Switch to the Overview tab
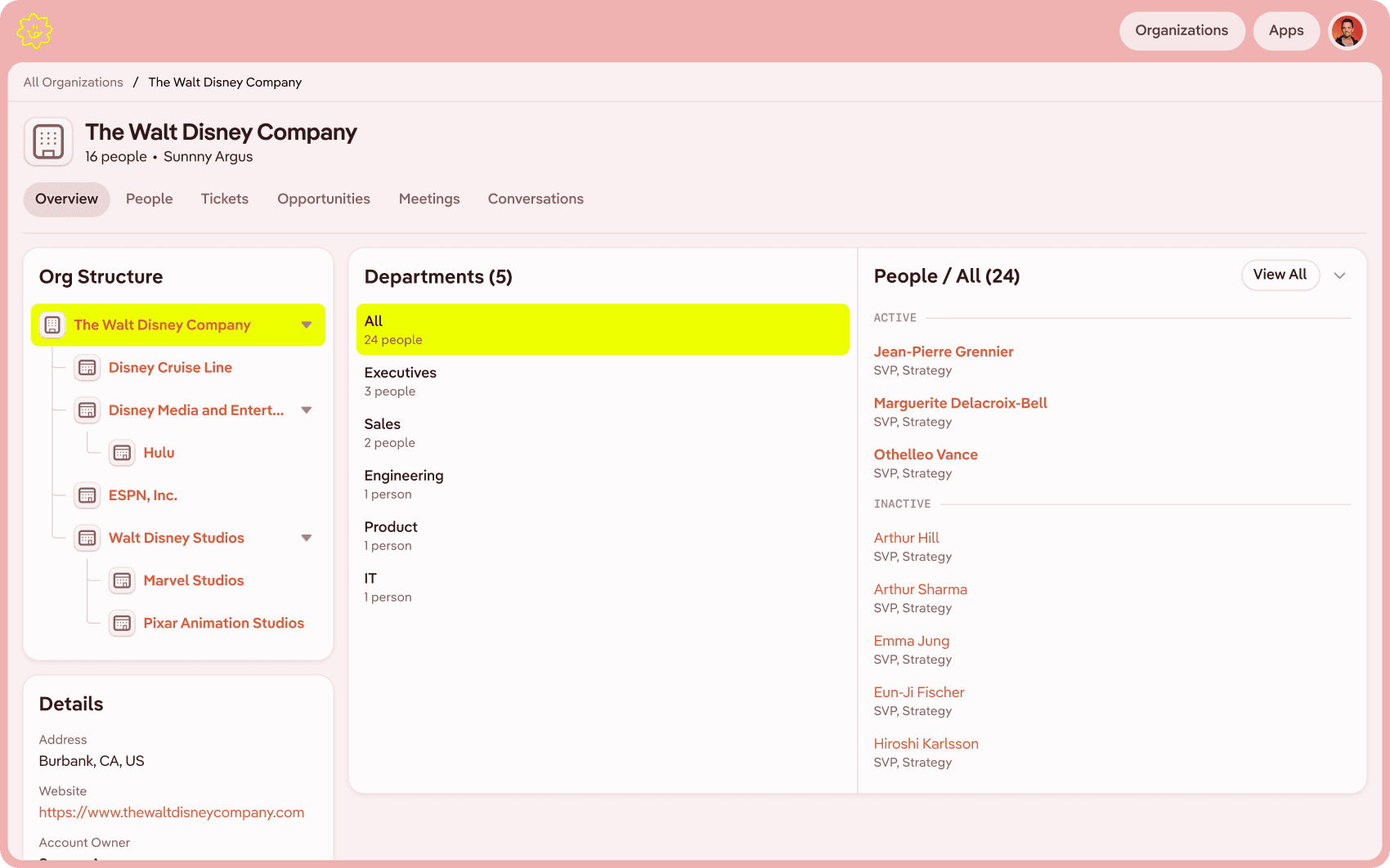The image size is (1390, 868). click(66, 199)
